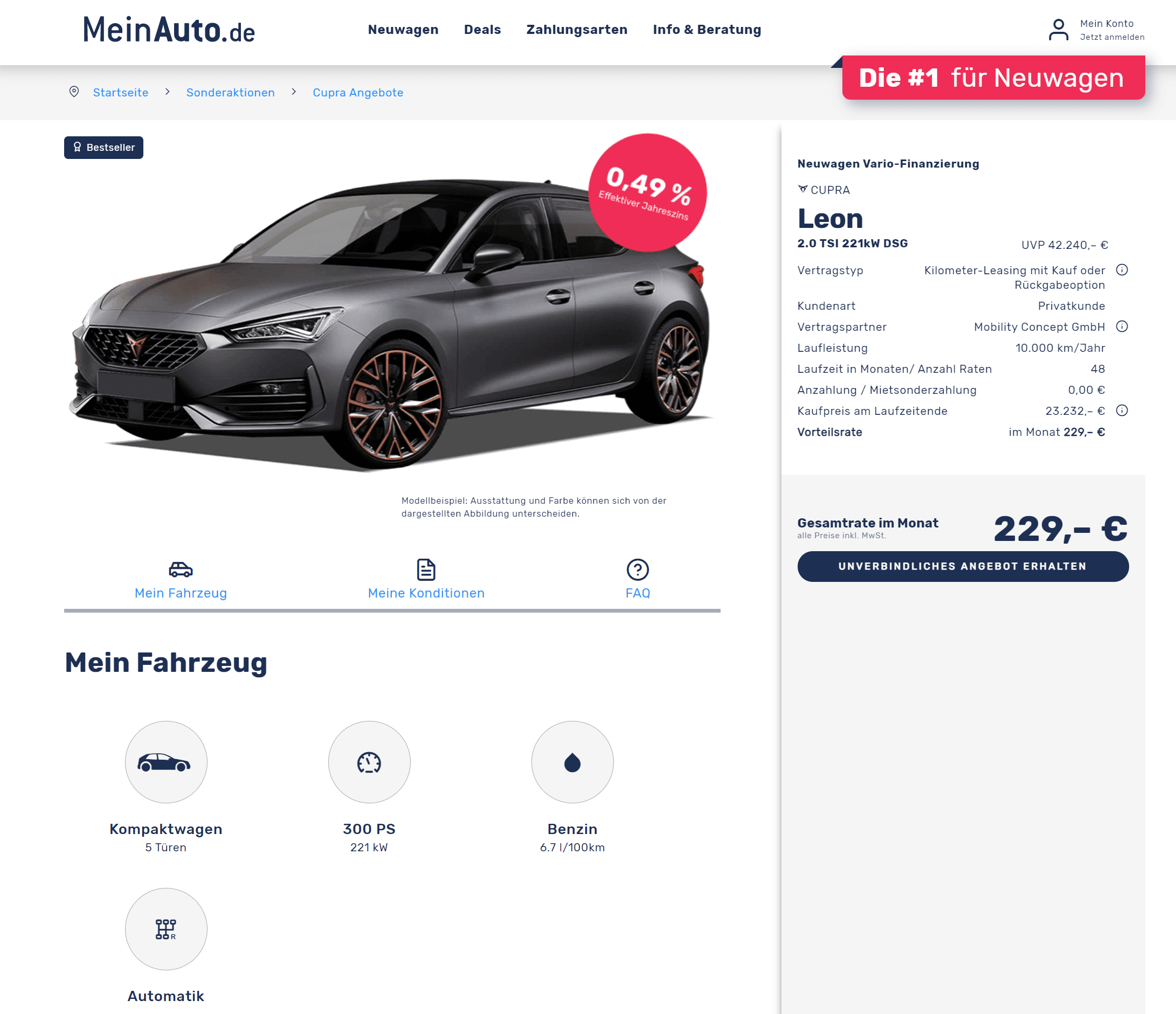1176x1014 pixels.
Task: Click the Mein Konto user icon
Action: 1058,30
